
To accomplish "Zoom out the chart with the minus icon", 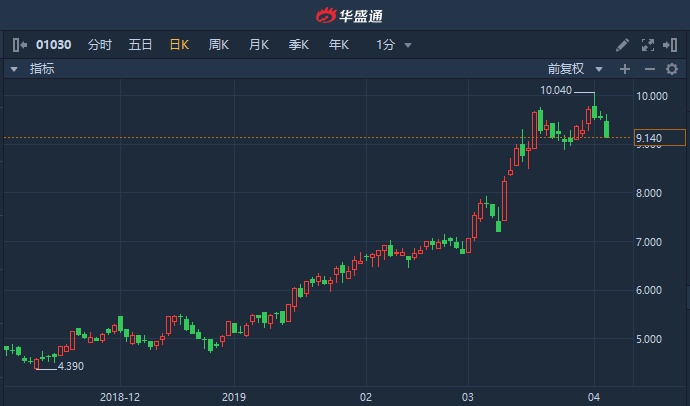I will point(650,69).
